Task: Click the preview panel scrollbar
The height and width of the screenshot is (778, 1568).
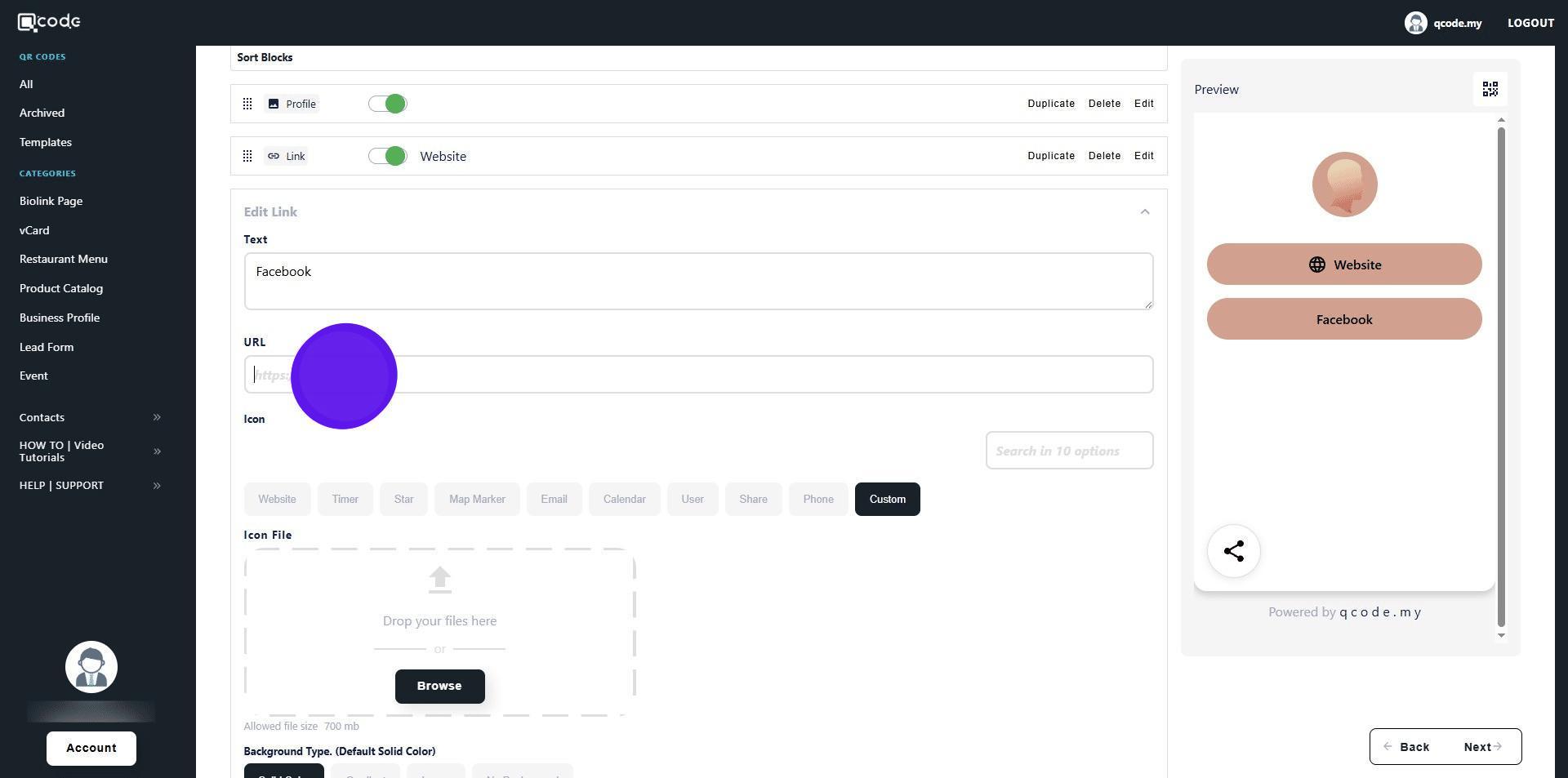Action: pyautogui.click(x=1501, y=377)
